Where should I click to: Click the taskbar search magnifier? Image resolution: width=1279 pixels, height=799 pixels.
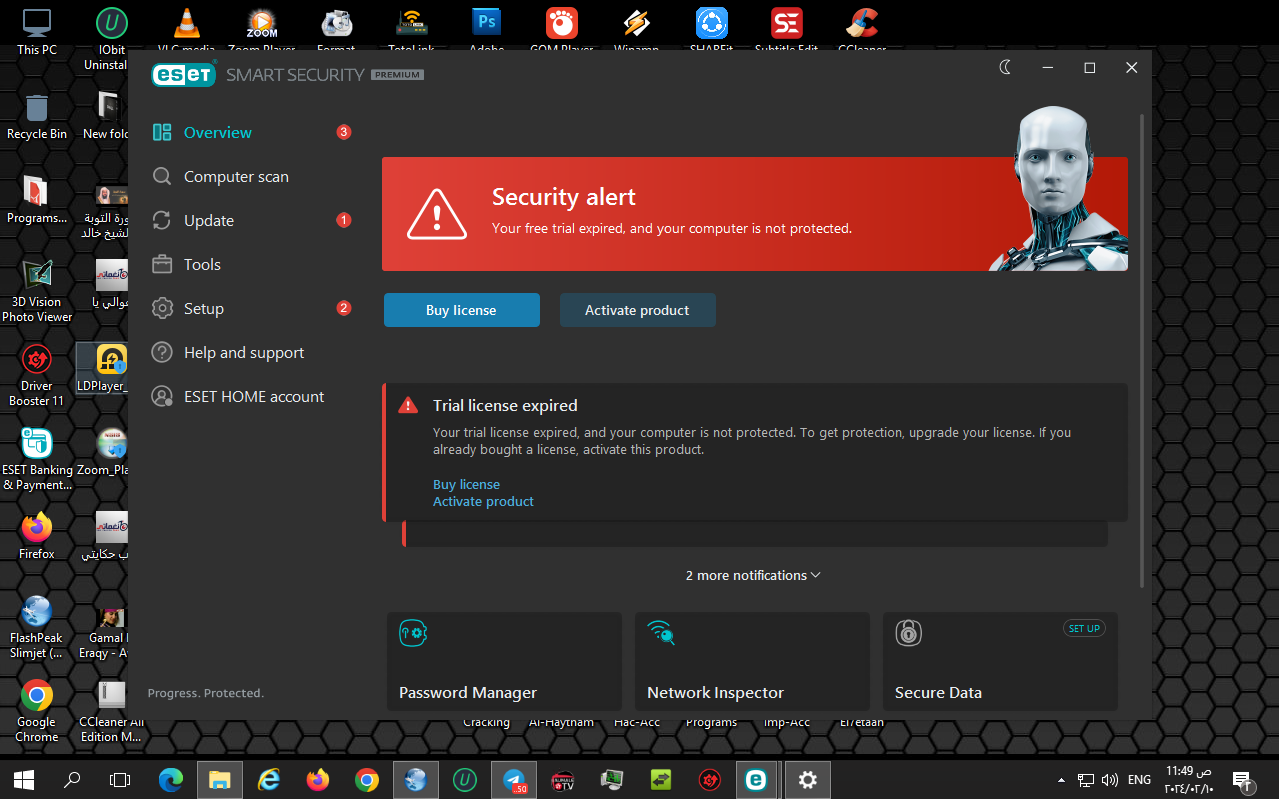(72, 779)
